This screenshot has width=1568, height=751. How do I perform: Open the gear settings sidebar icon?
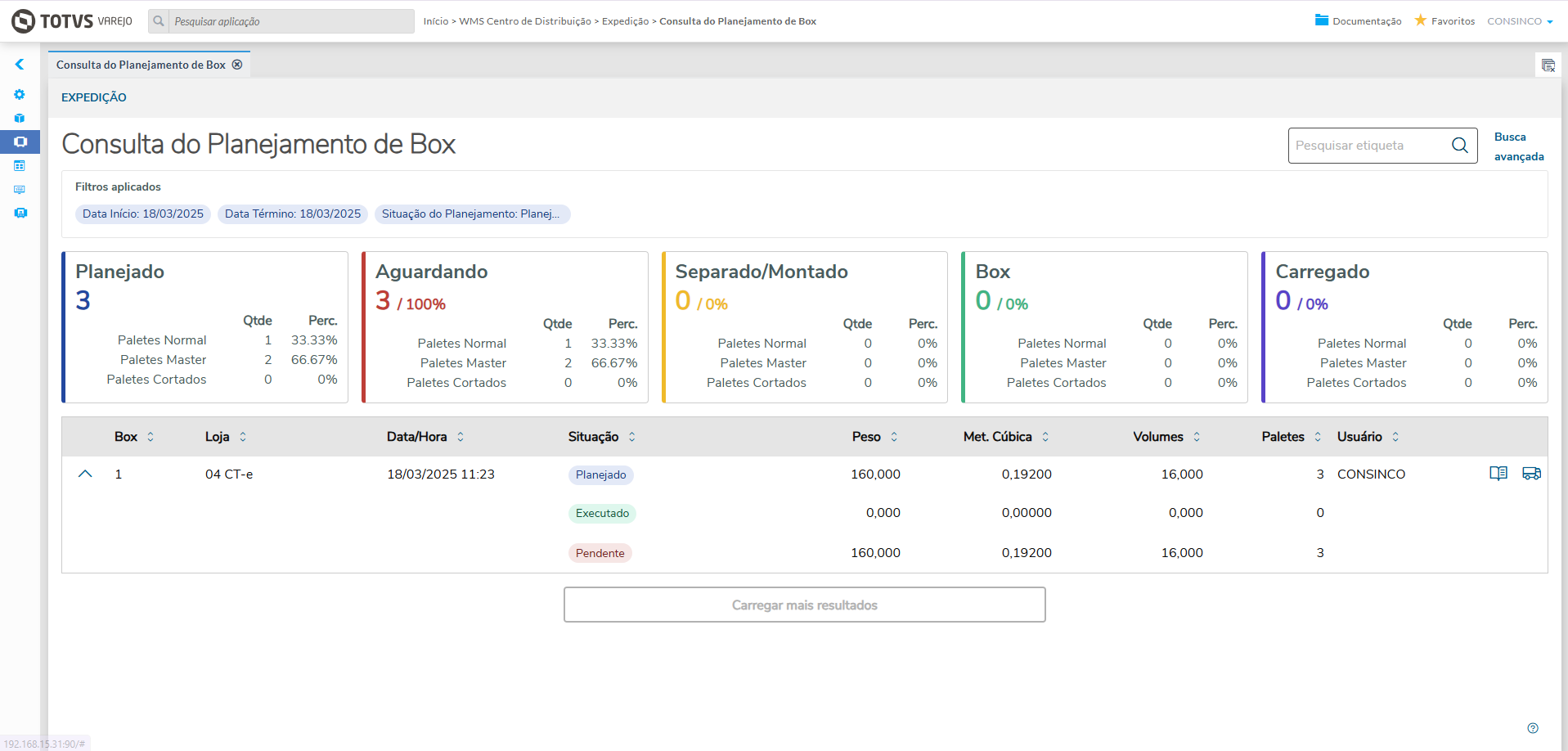20,95
